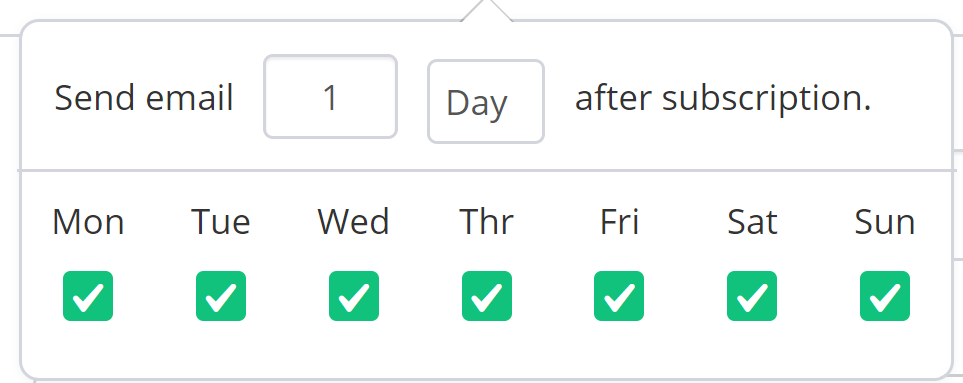Uncheck the Monday checkbox

pyautogui.click(x=88, y=296)
